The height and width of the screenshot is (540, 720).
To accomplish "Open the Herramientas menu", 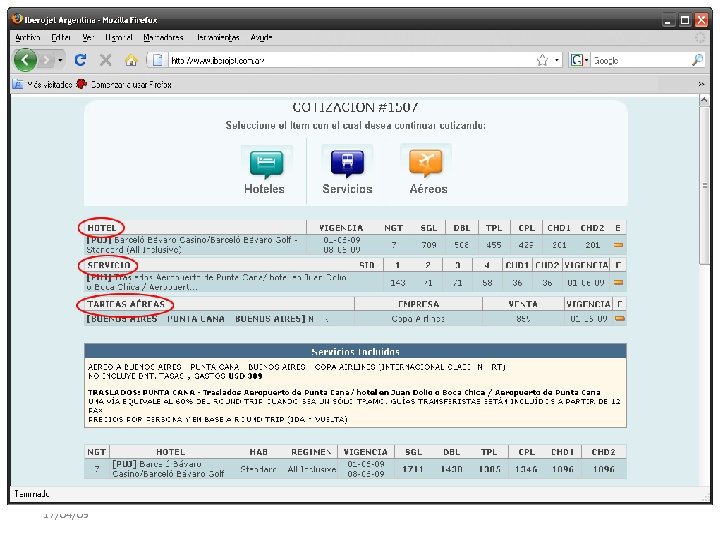I will [x=218, y=37].
